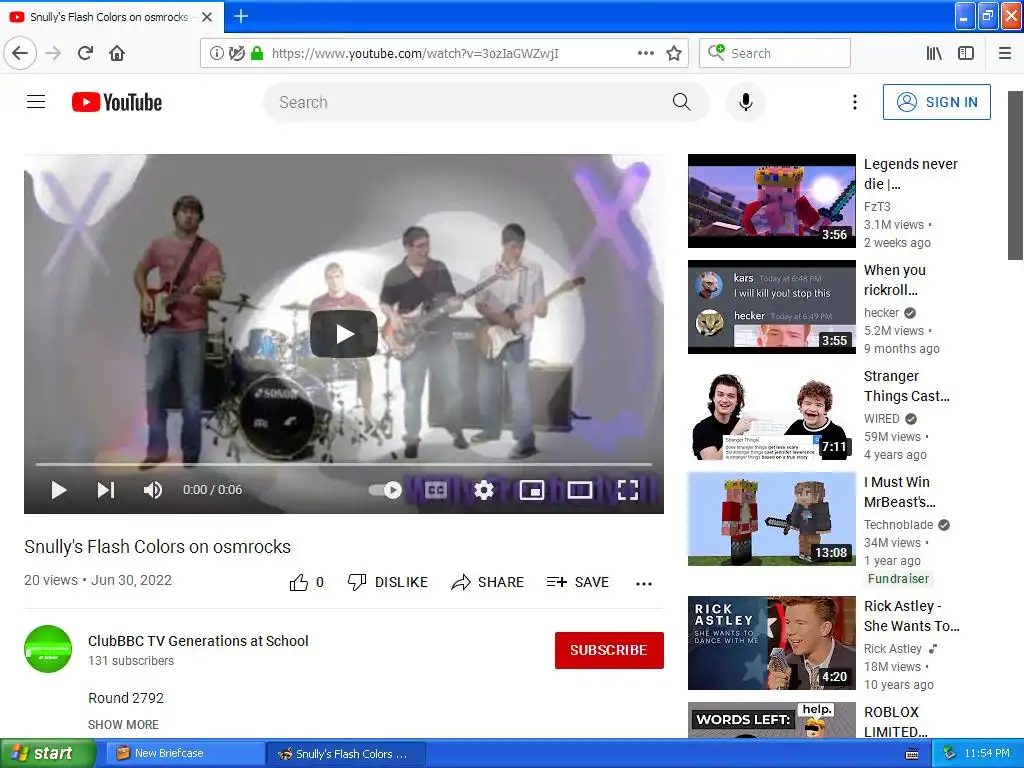Screen dimensions: 1024x768
Task: Open the Windows Start menu
Action: coord(48,754)
